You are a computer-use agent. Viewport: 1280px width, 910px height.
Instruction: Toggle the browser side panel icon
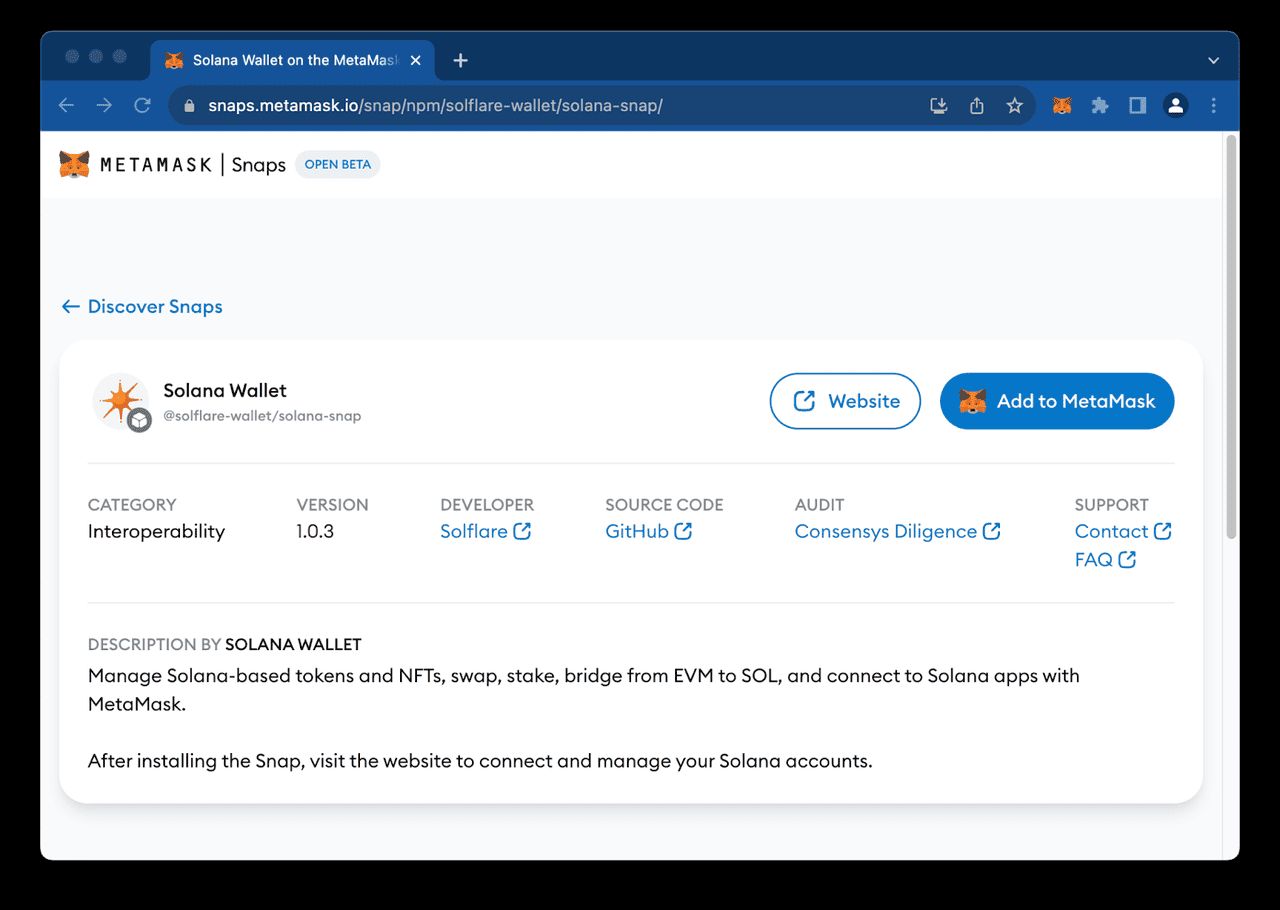[x=1137, y=105]
